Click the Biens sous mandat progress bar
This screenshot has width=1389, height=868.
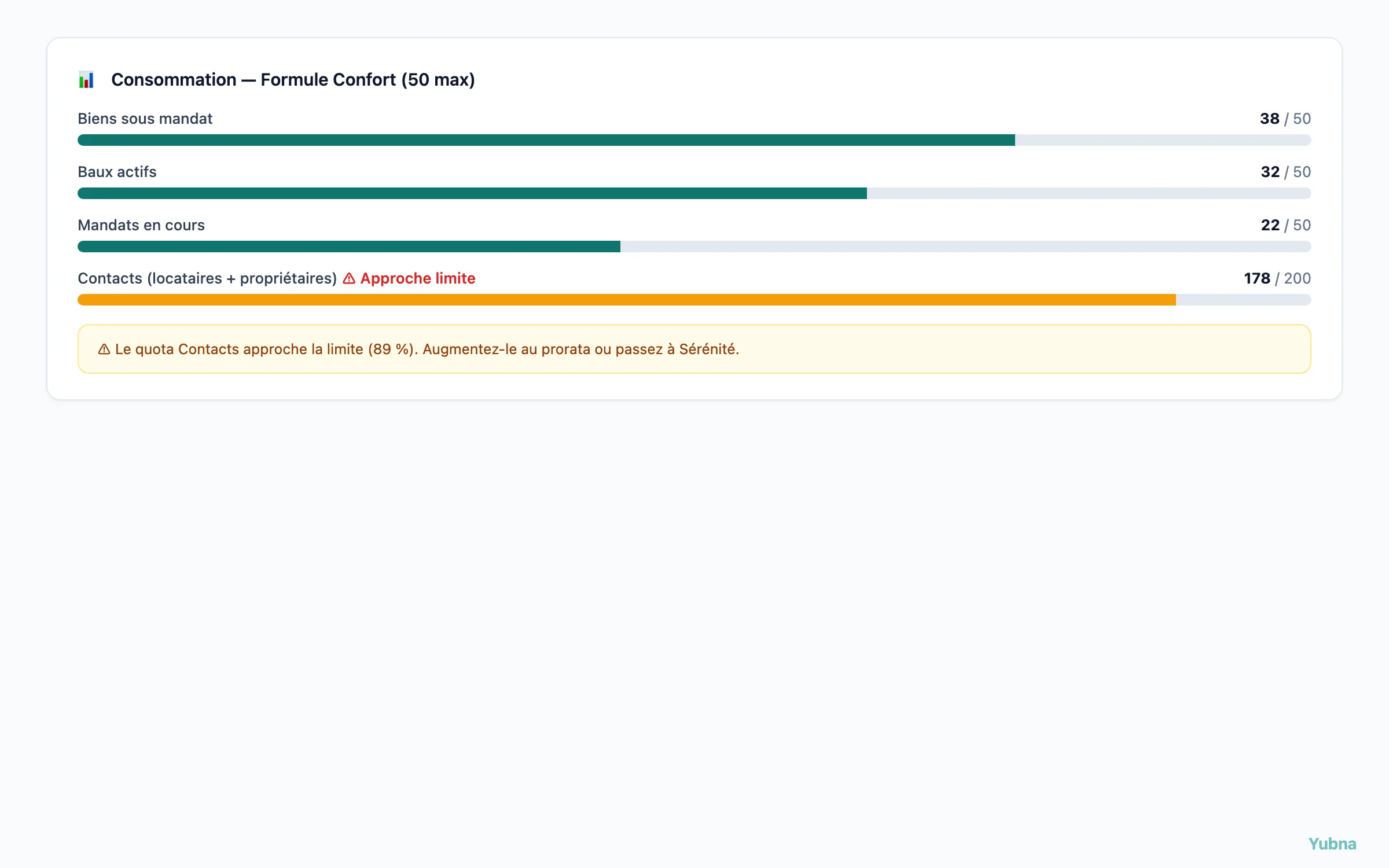tap(694, 140)
